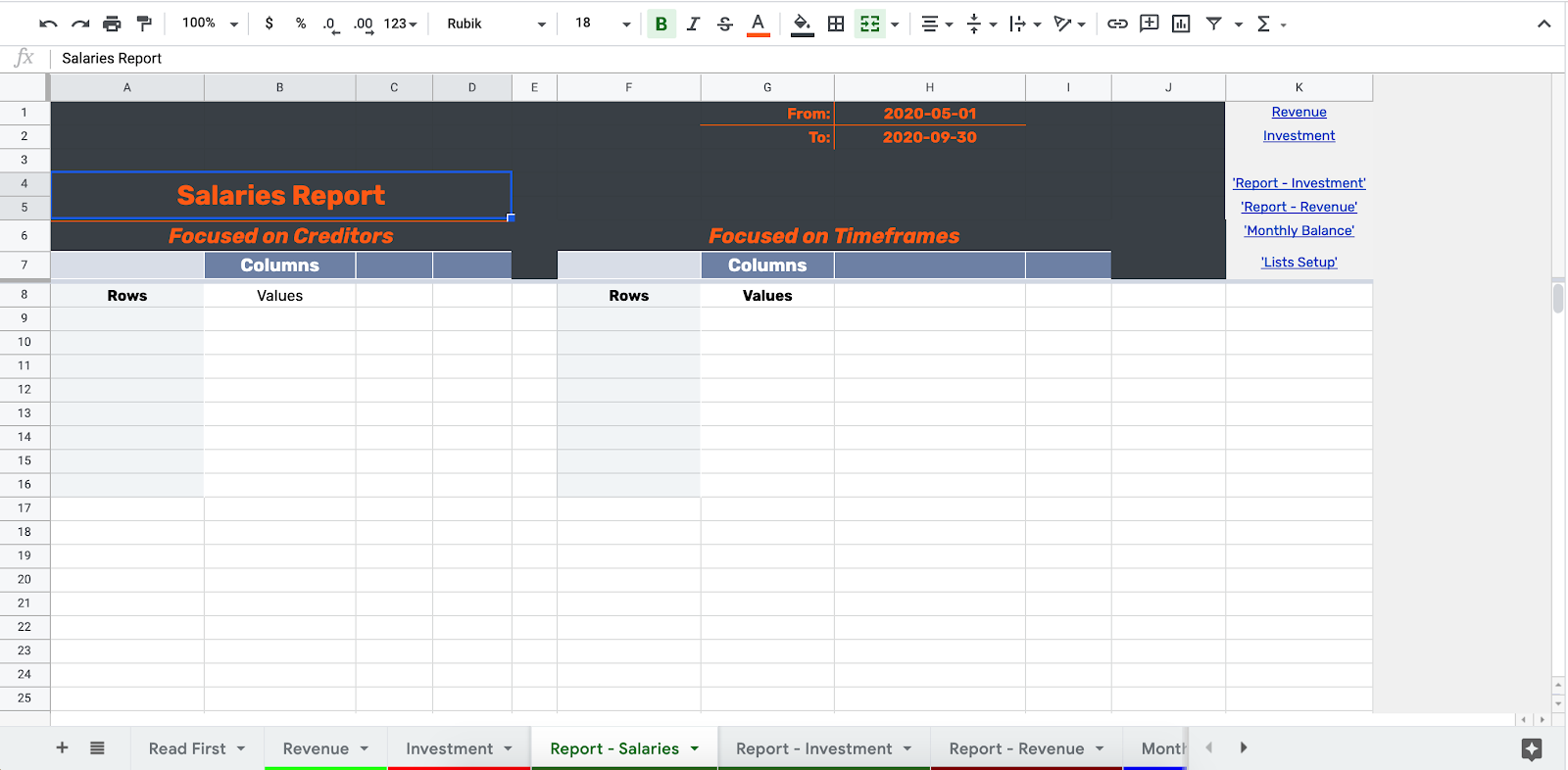Toggle merge cells
The height and width of the screenshot is (770, 1568).
[x=869, y=24]
